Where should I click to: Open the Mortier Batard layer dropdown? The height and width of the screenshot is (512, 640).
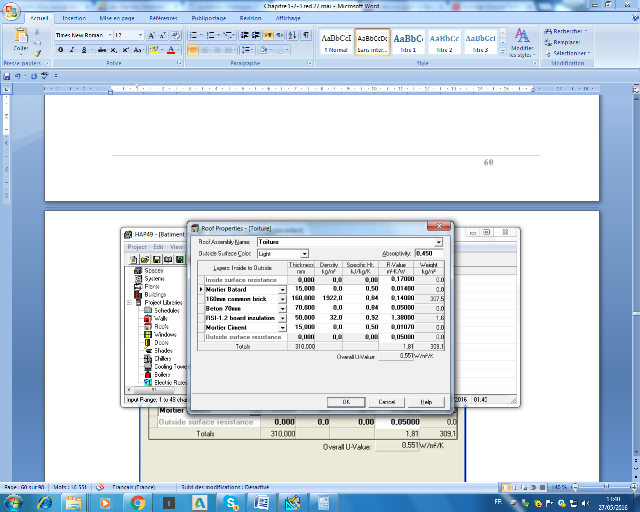click(x=283, y=289)
